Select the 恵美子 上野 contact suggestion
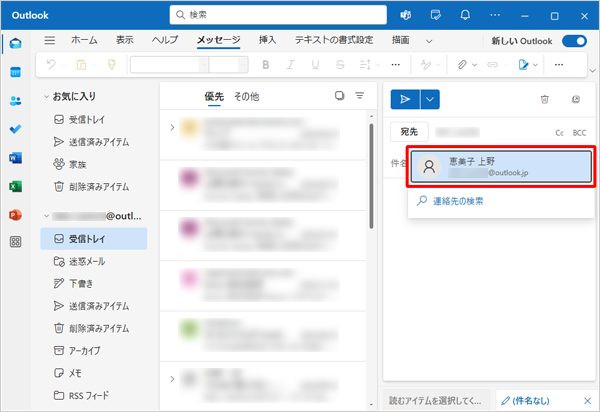Image resolution: width=600 pixels, height=412 pixels. pyautogui.click(x=501, y=166)
